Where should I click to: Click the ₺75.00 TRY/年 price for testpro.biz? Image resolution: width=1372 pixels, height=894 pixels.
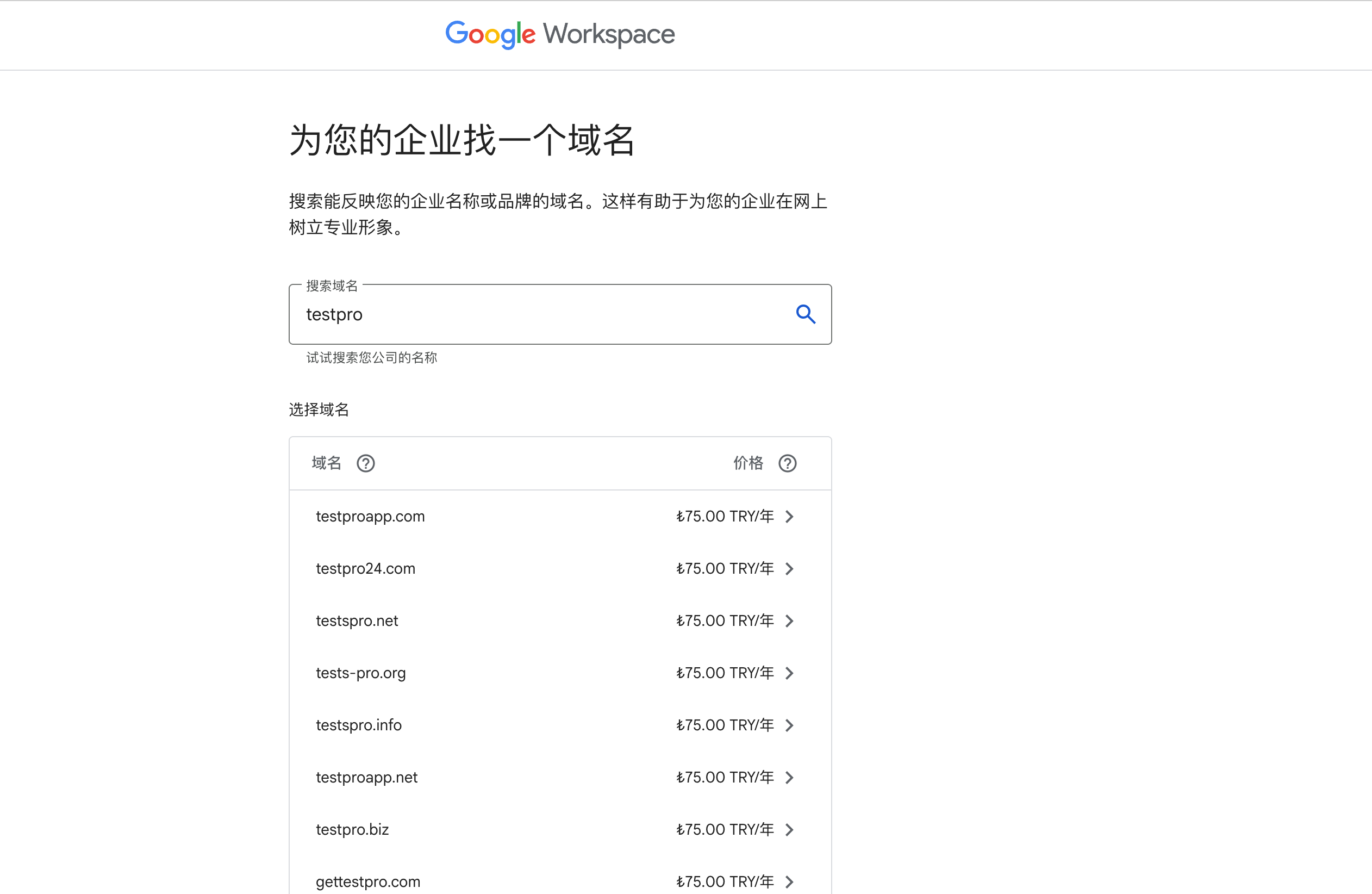[725, 829]
